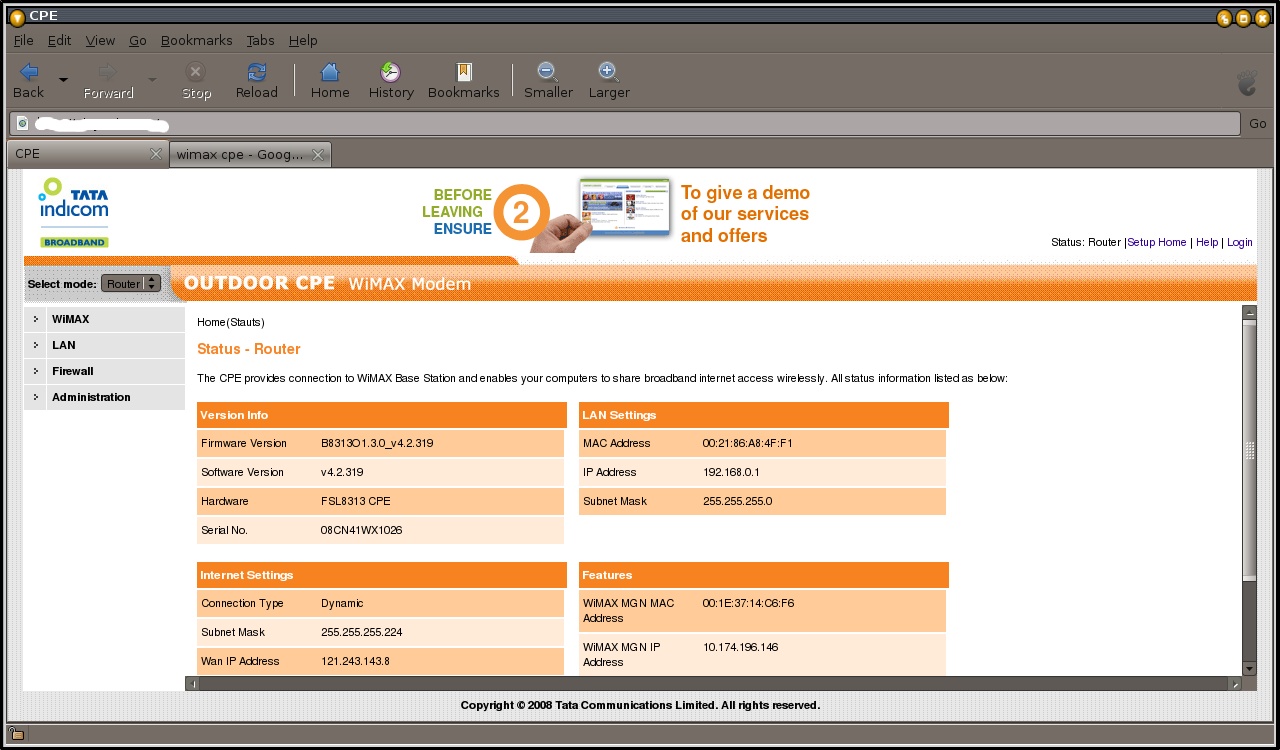The height and width of the screenshot is (750, 1280).
Task: Click the page icon in address bar
Action: pos(22,124)
